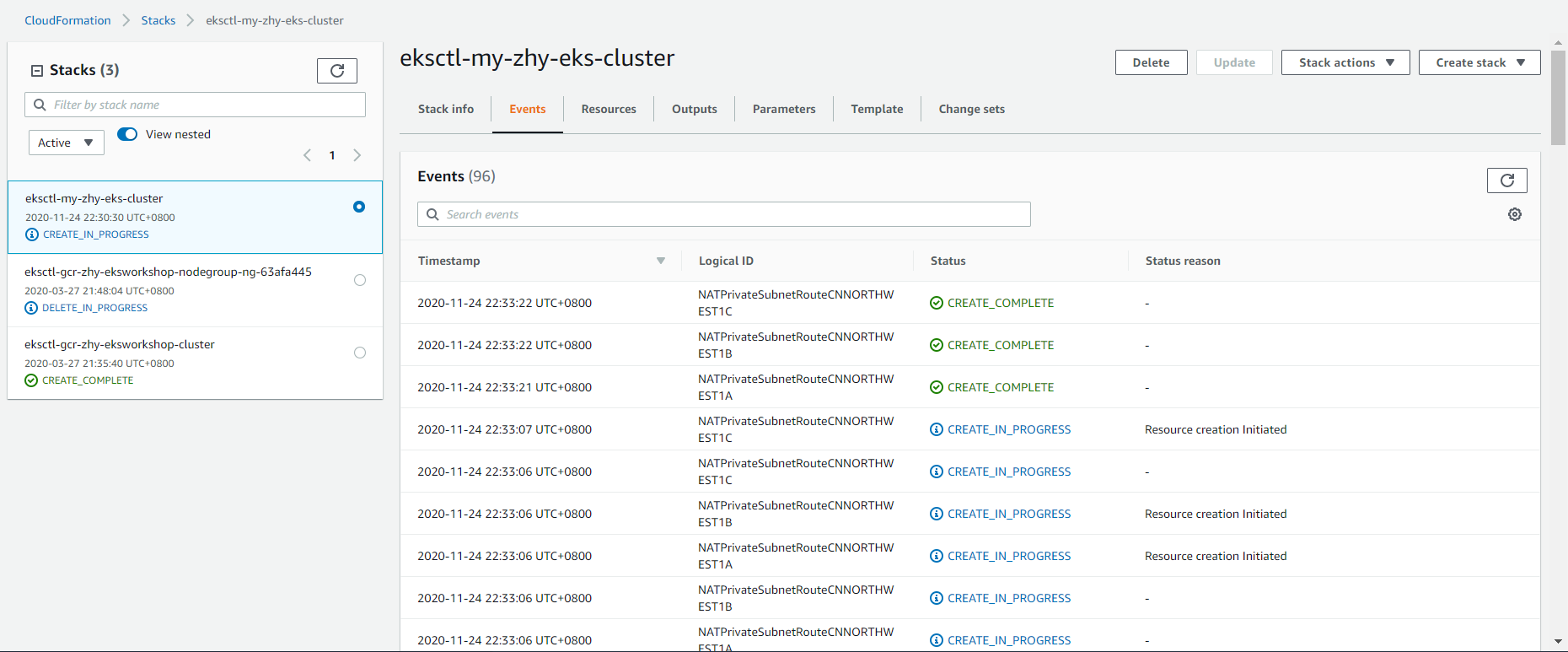Switch to the Resources tab
The image size is (1568, 652).
pyautogui.click(x=609, y=109)
